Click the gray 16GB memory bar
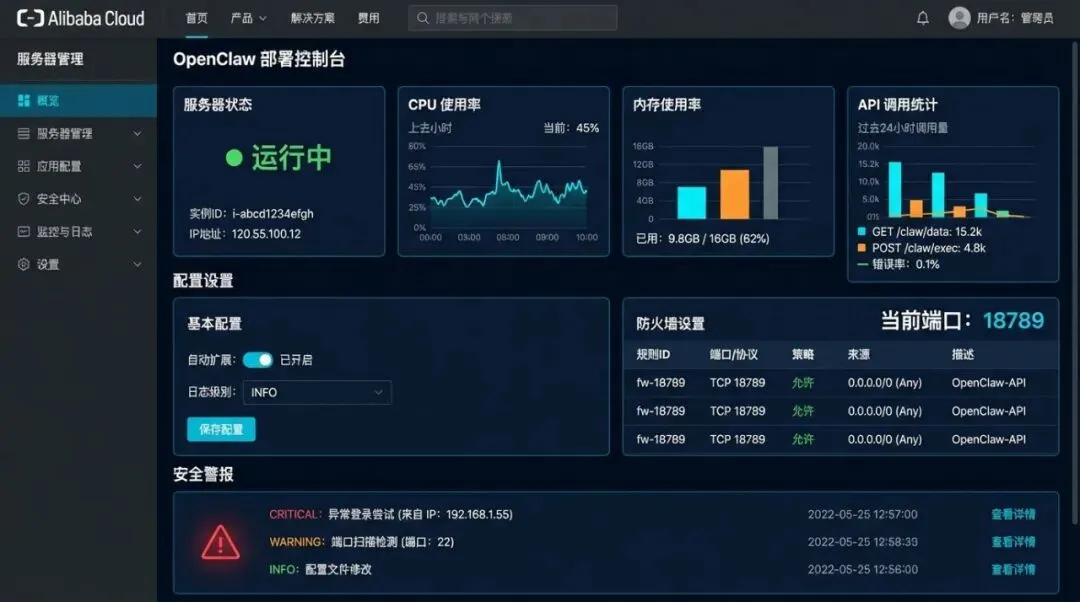Image resolution: width=1080 pixels, height=602 pixels. (x=770, y=183)
